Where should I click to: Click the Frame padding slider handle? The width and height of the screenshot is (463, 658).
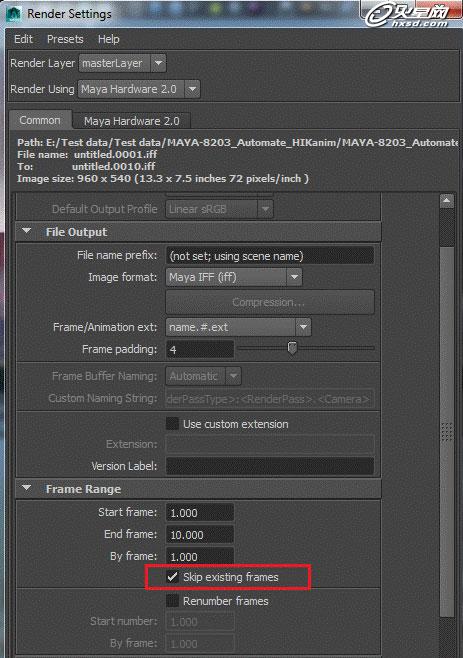(x=292, y=347)
